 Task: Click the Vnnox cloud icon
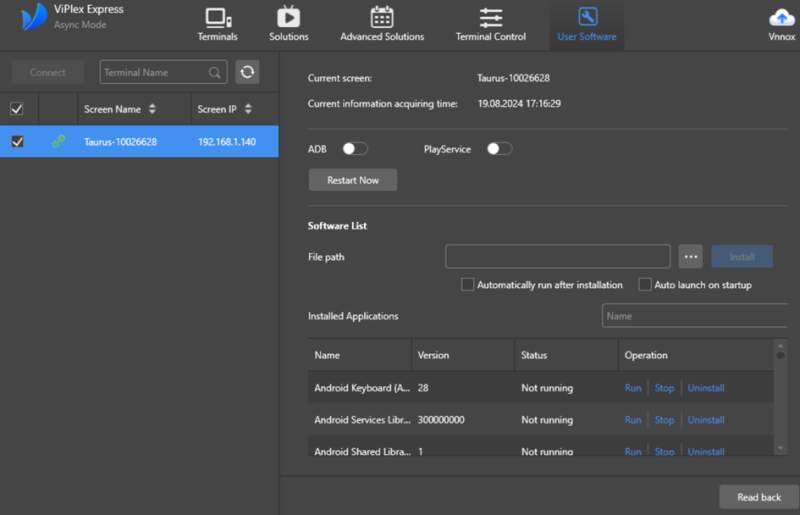click(x=781, y=18)
